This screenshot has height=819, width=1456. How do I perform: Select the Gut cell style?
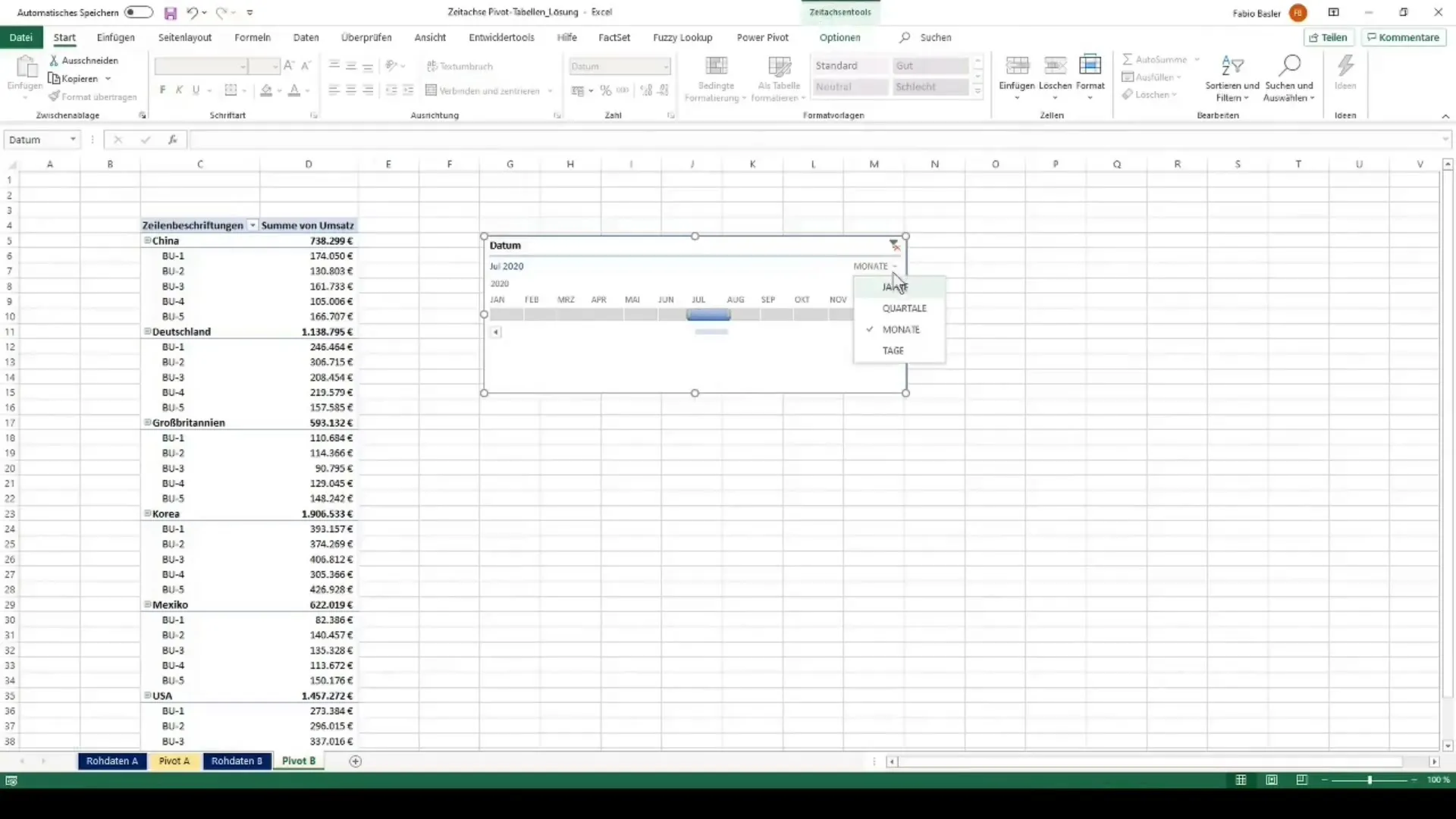pos(930,66)
